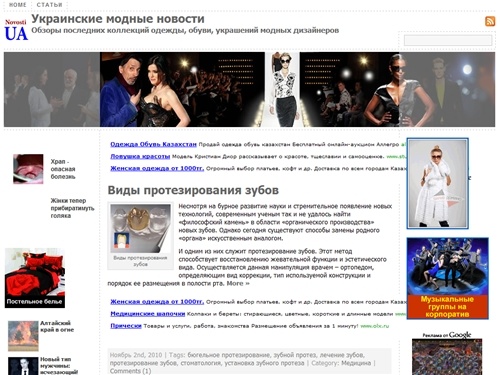Open the second Женская одежда от 1000тг ad link
The width and height of the screenshot is (500, 375).
click(157, 302)
